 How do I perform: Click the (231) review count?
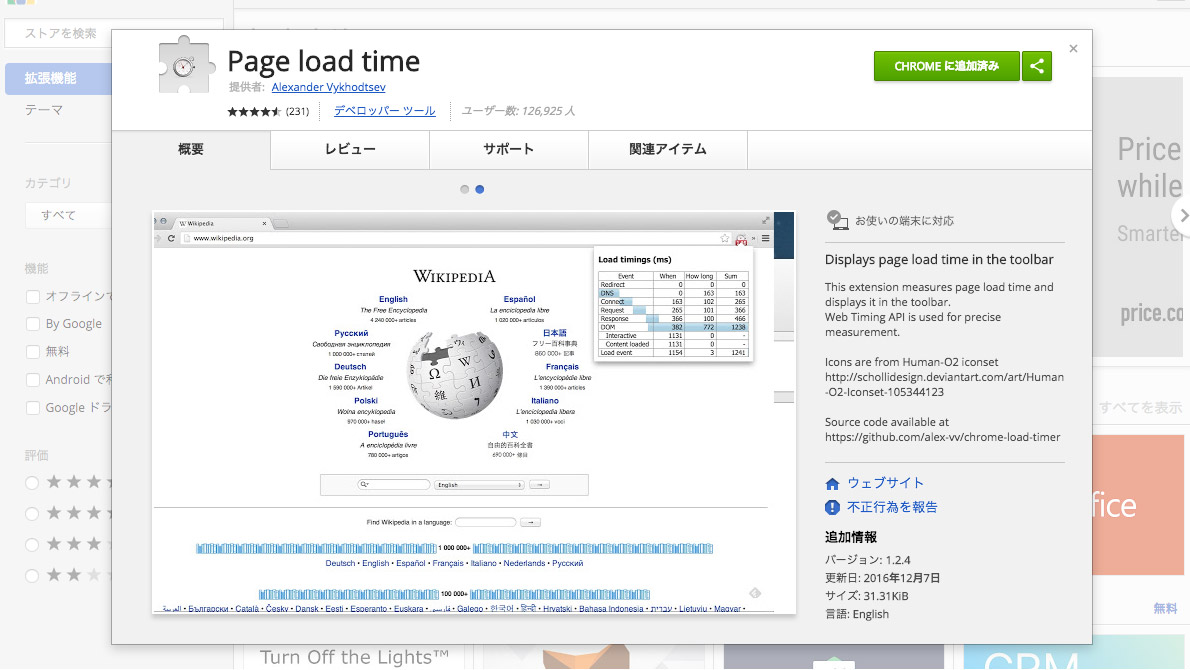(x=298, y=112)
